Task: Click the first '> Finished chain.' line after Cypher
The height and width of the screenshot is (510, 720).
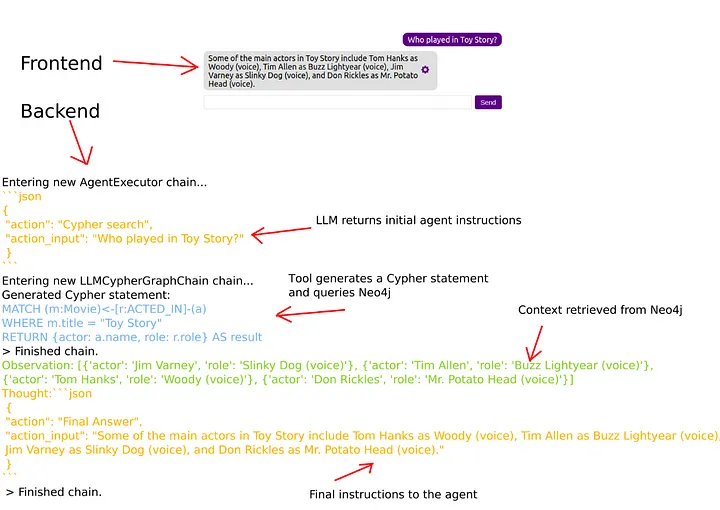Action: pyautogui.click(x=50, y=351)
